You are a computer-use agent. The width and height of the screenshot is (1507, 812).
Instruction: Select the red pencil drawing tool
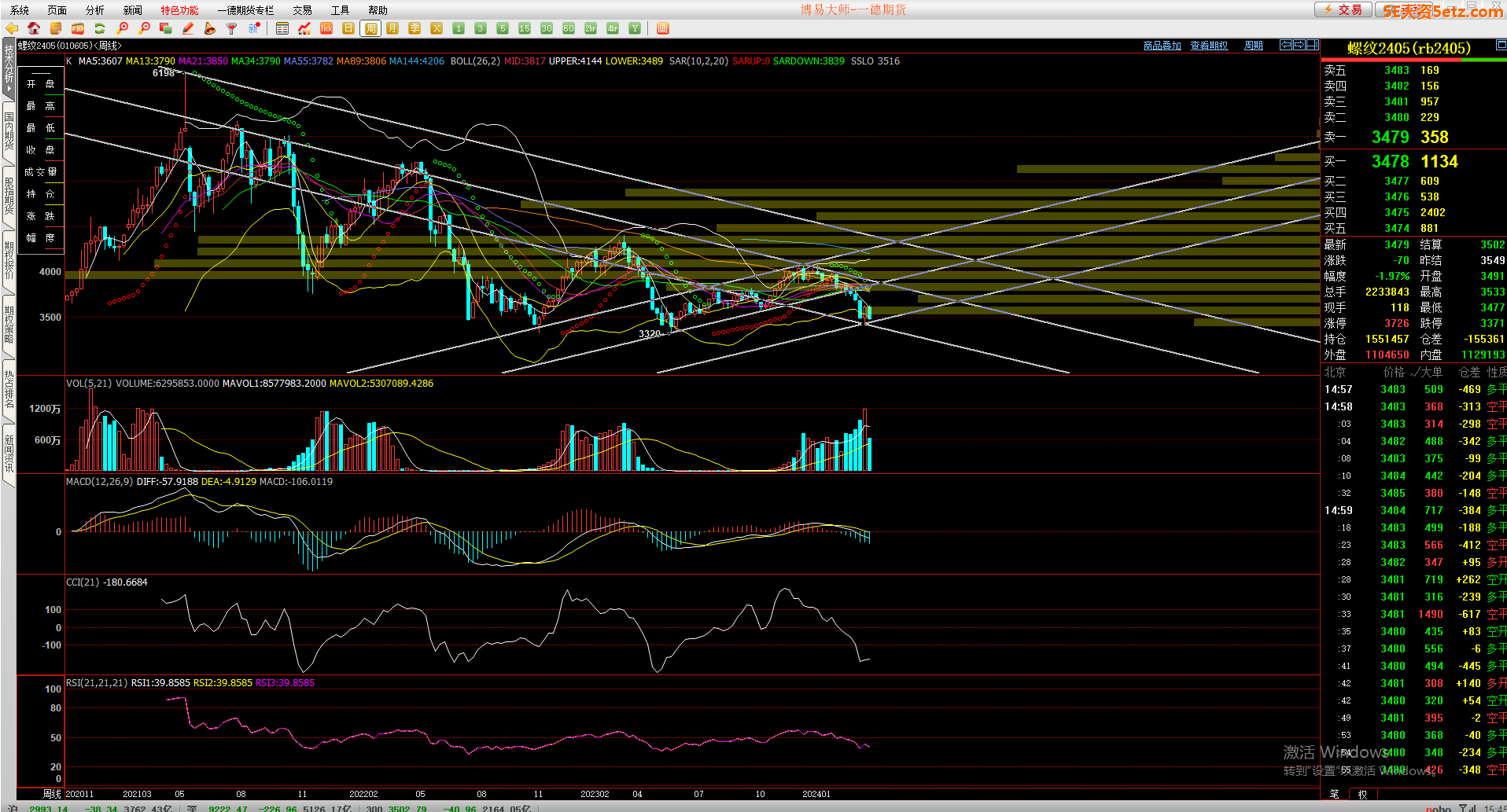click(188, 28)
